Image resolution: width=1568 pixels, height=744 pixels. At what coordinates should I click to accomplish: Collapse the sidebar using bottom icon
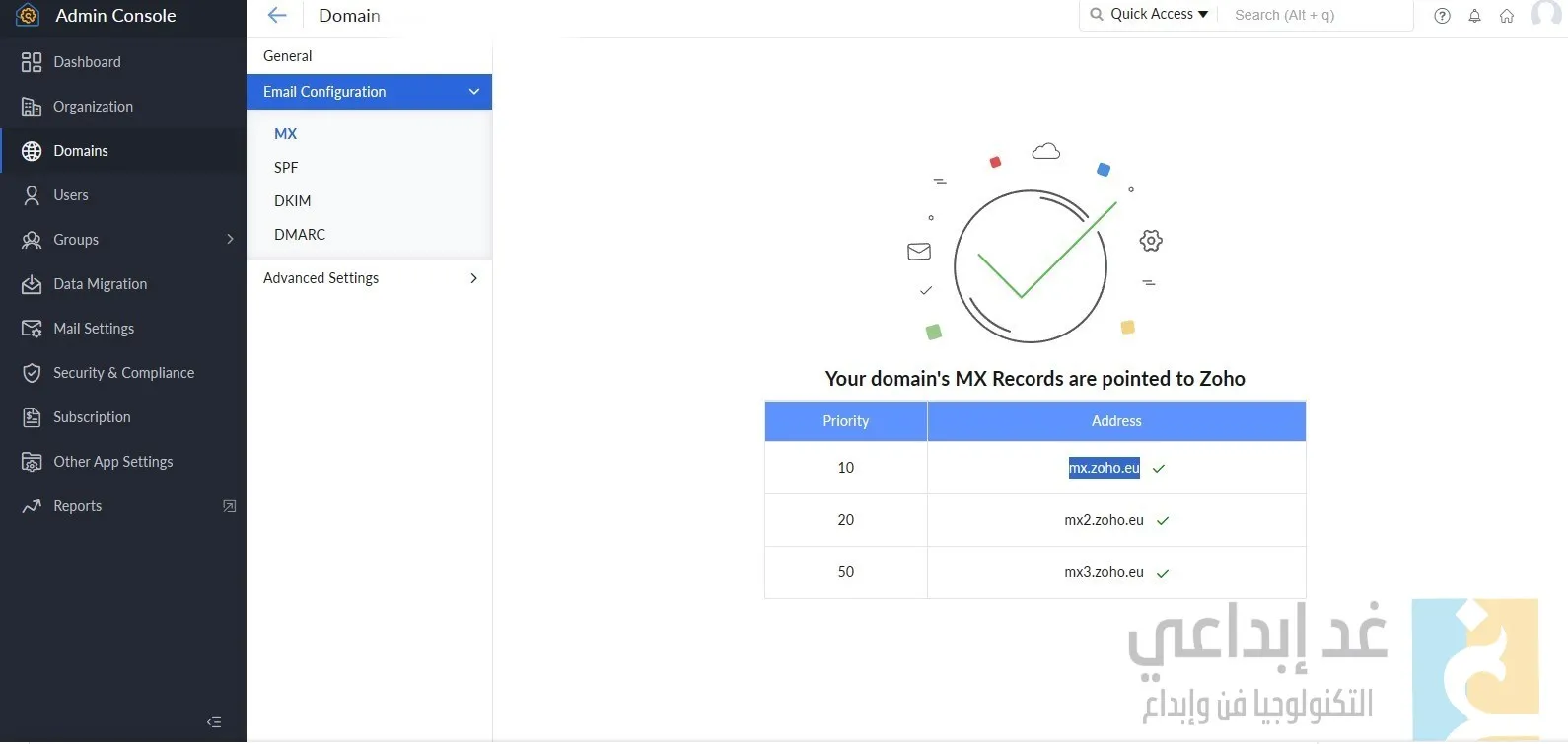214,722
